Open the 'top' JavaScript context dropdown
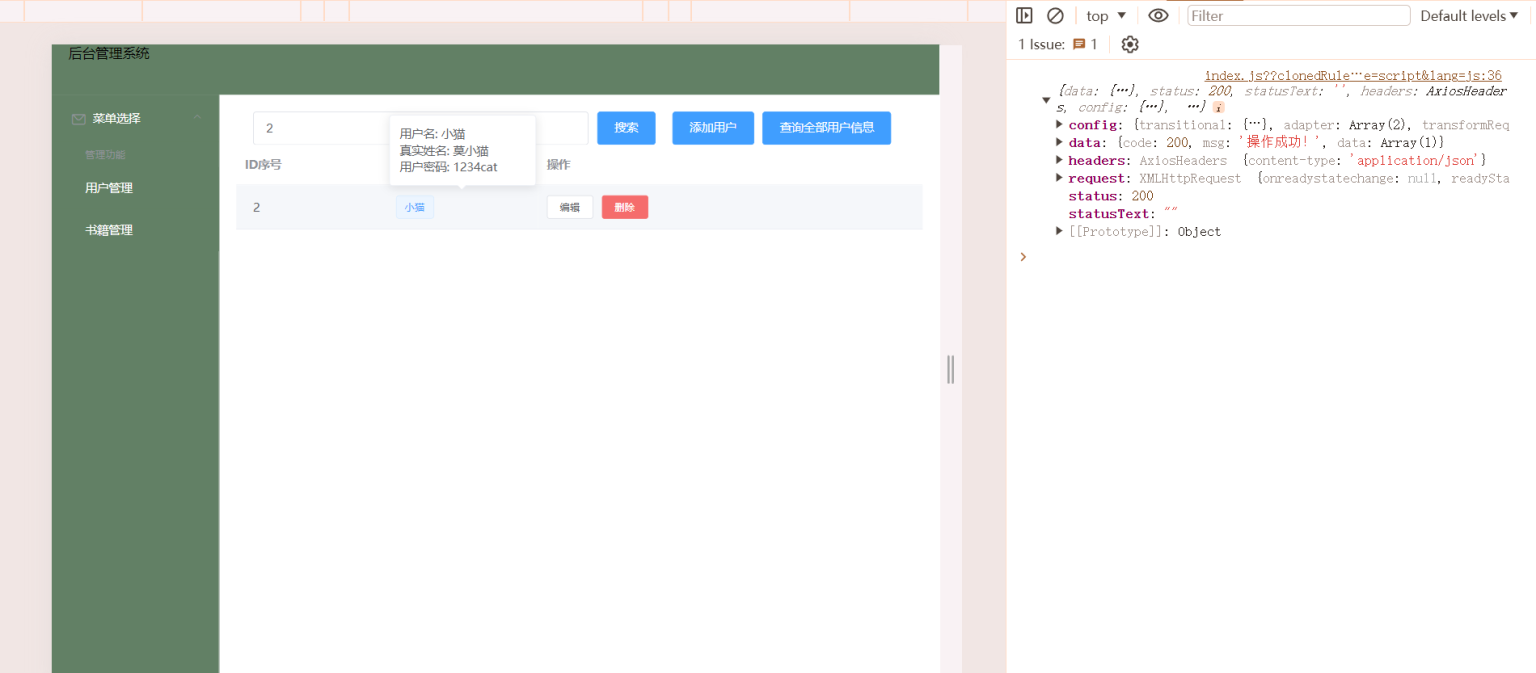 click(x=1107, y=16)
